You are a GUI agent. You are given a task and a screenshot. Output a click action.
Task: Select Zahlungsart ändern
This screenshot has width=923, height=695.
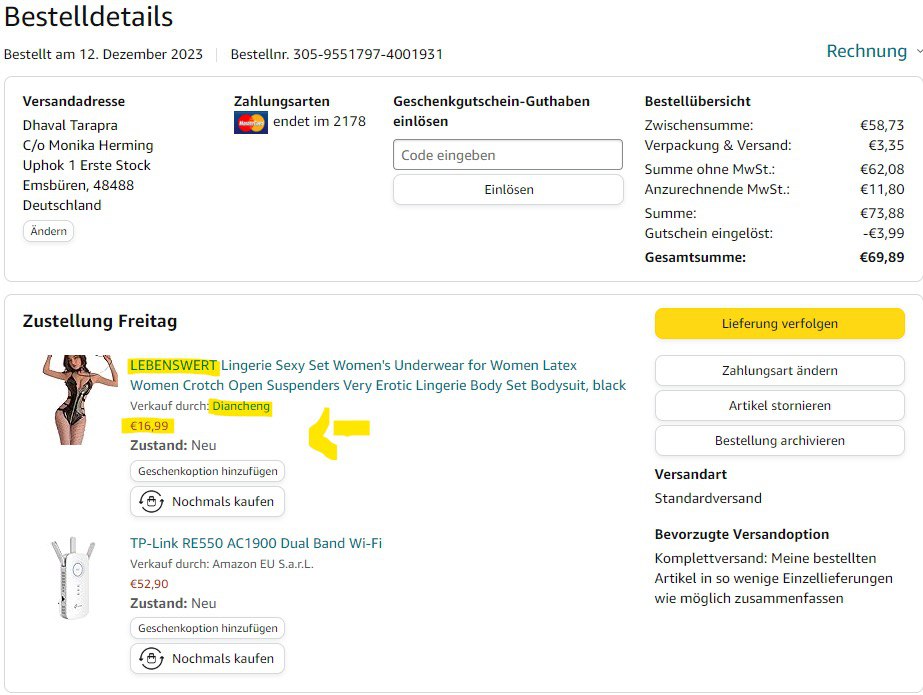(x=779, y=370)
